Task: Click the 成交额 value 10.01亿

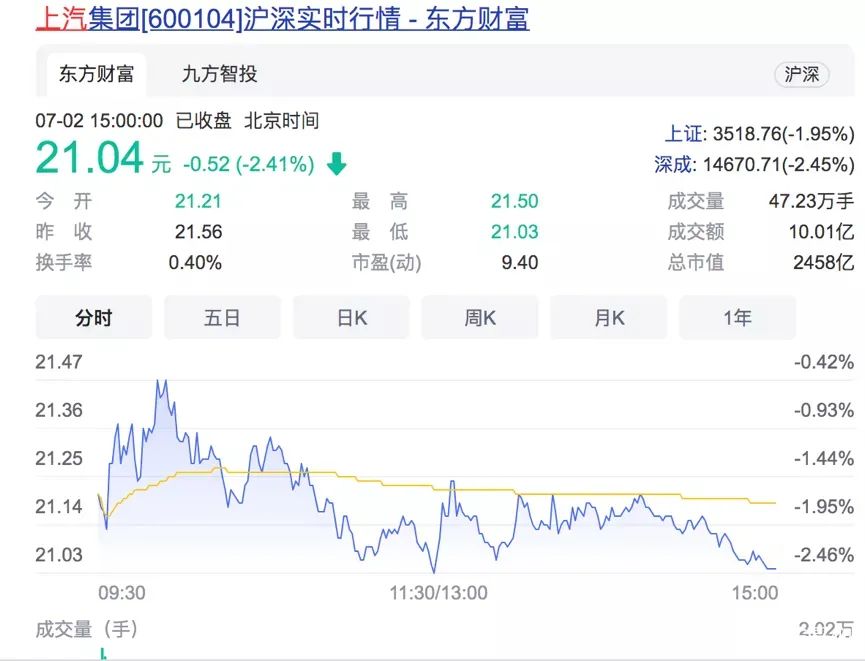Action: (x=821, y=232)
